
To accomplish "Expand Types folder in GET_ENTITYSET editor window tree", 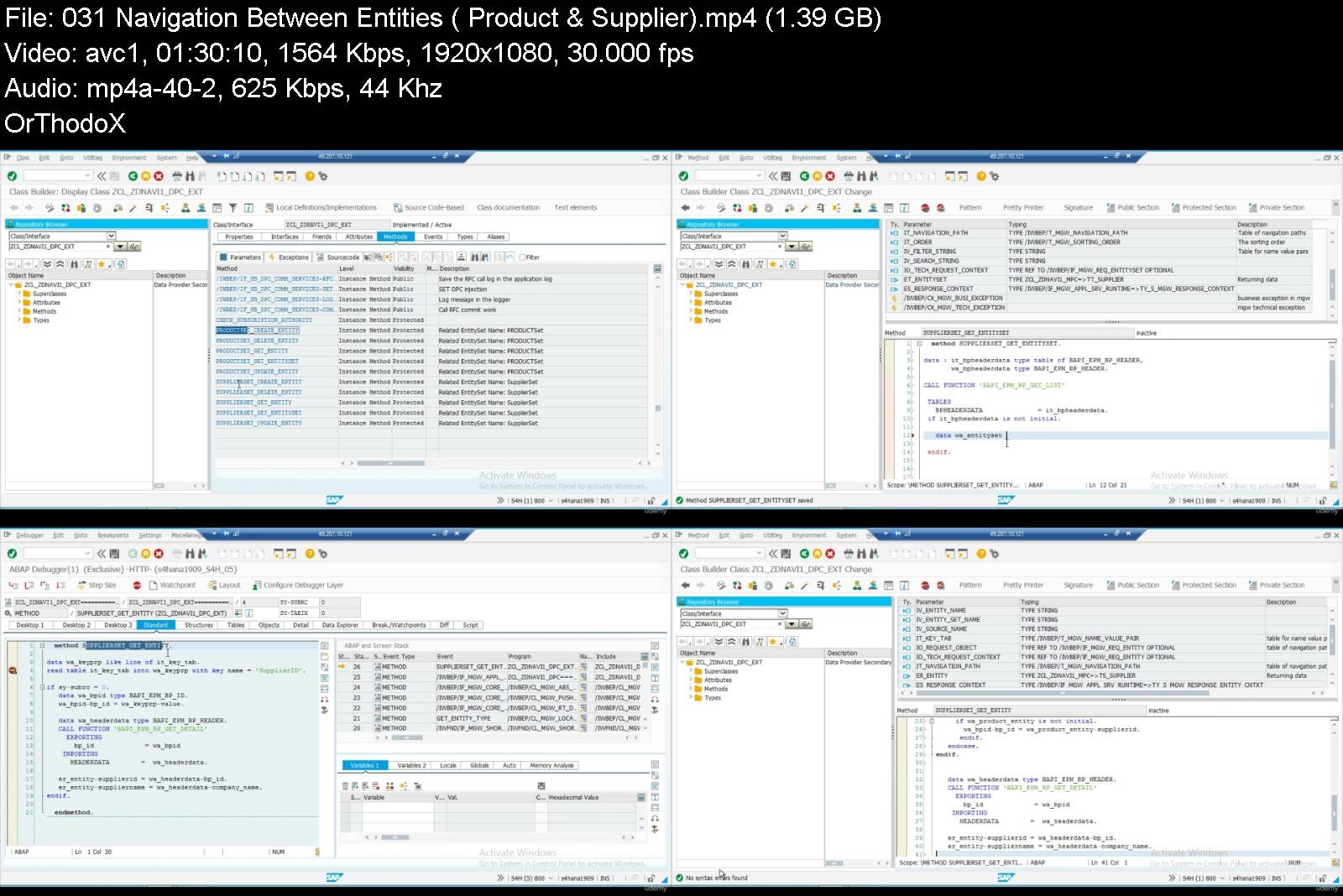I will click(691, 320).
